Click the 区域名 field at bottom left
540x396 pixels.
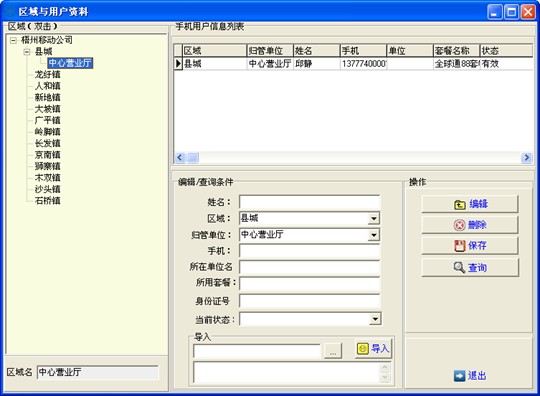click(98, 372)
